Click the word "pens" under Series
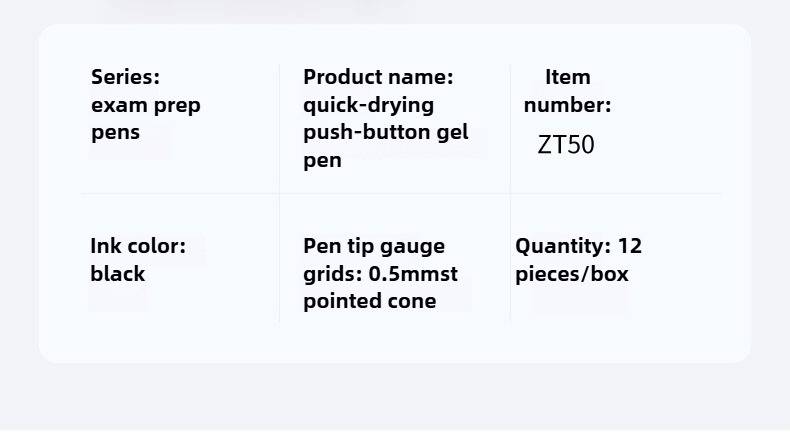This screenshot has width=790, height=432. coord(116,133)
